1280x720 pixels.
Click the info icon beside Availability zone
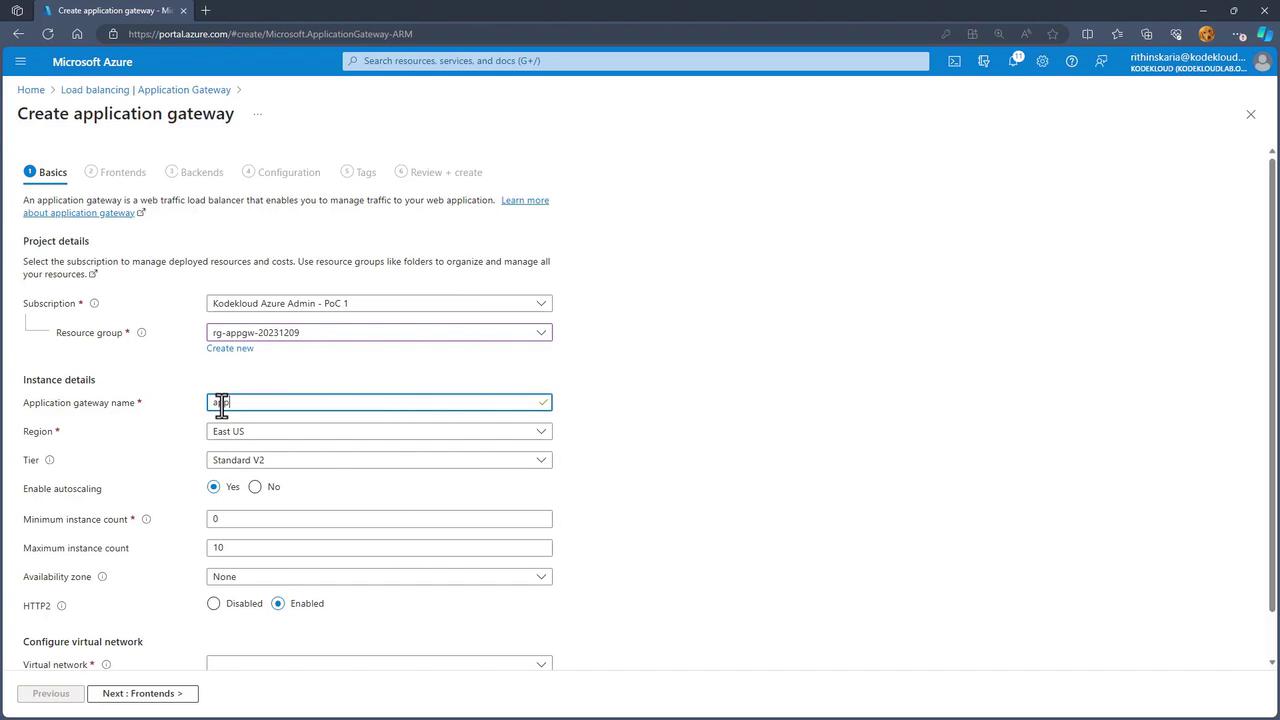click(x=102, y=577)
